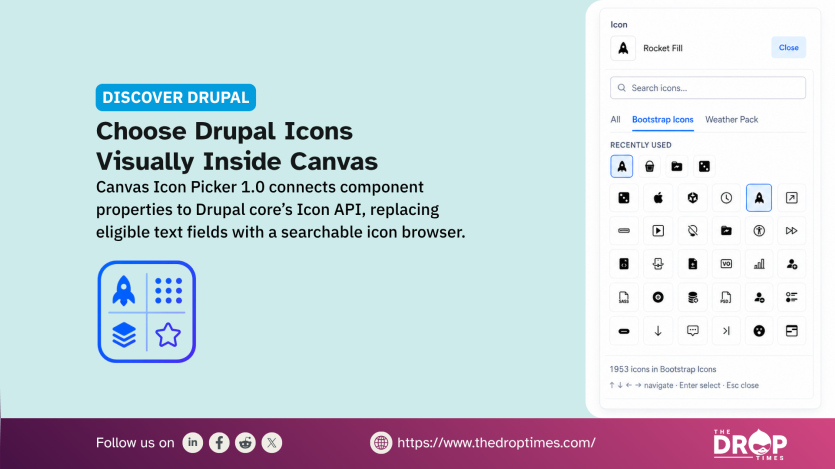
Task: Click the "1953 icons in Bootstrap Icons" text
Action: [662, 369]
